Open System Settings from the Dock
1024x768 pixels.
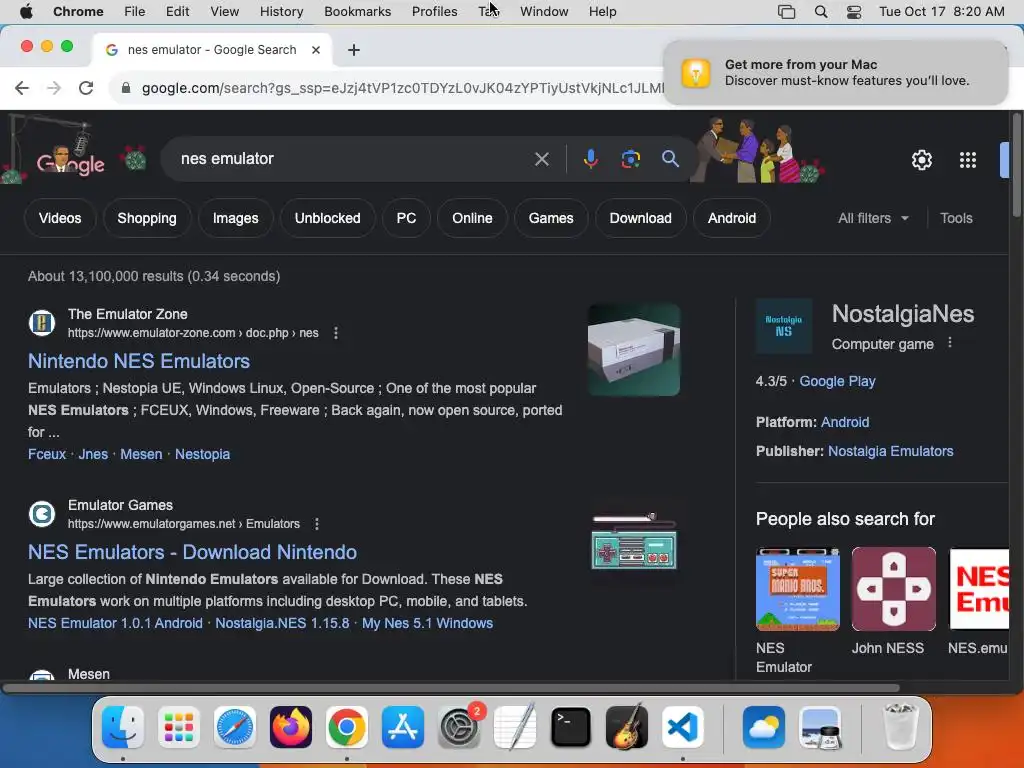click(459, 727)
